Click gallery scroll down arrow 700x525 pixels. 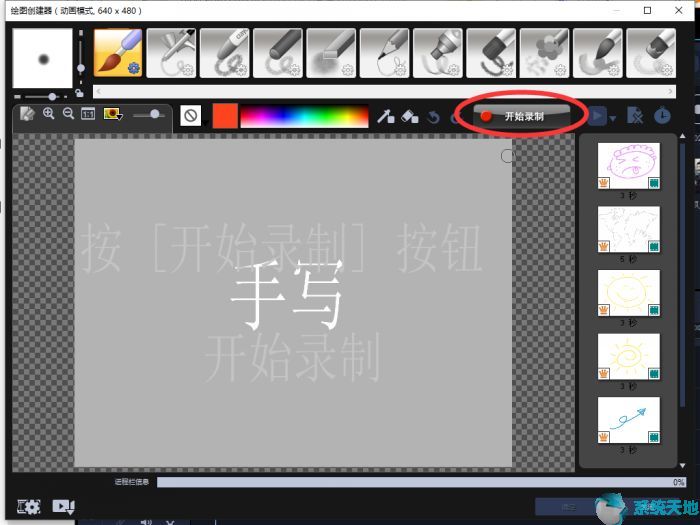(x=682, y=465)
